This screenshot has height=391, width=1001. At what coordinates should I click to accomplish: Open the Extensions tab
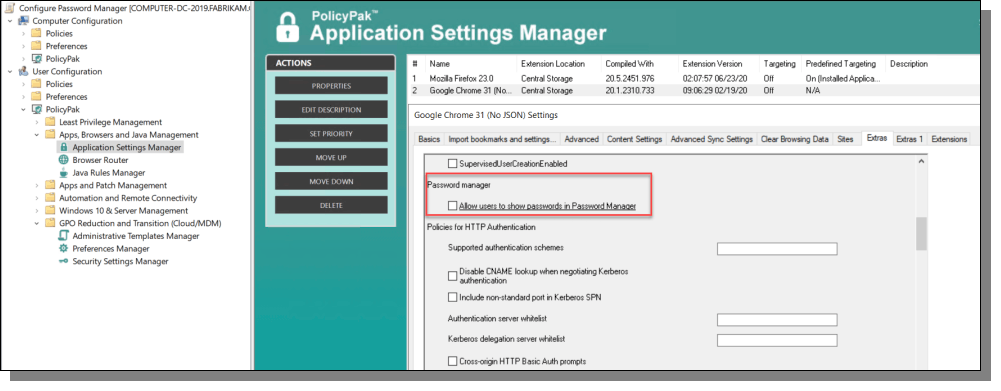coord(949,139)
